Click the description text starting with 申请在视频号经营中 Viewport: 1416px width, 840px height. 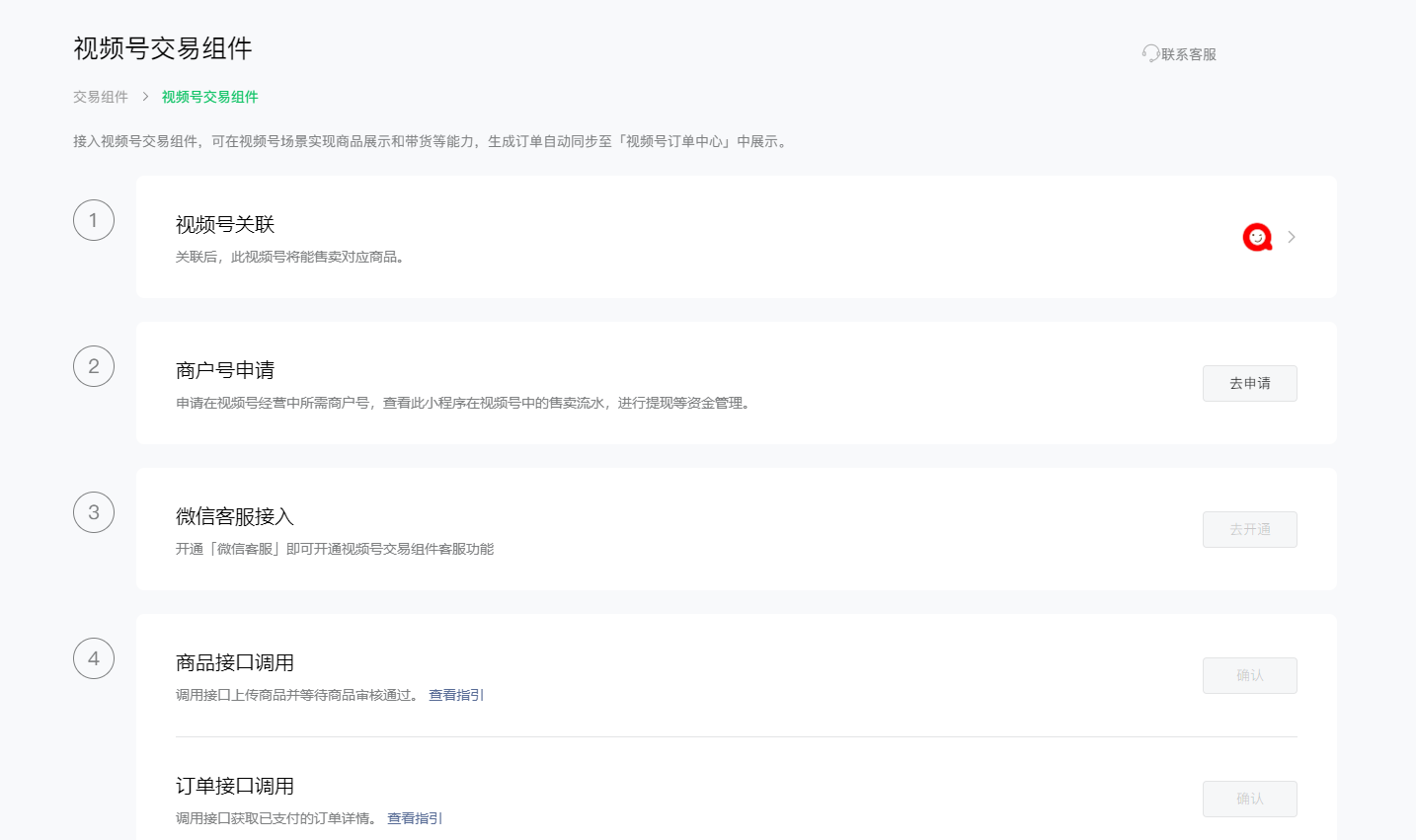(464, 403)
